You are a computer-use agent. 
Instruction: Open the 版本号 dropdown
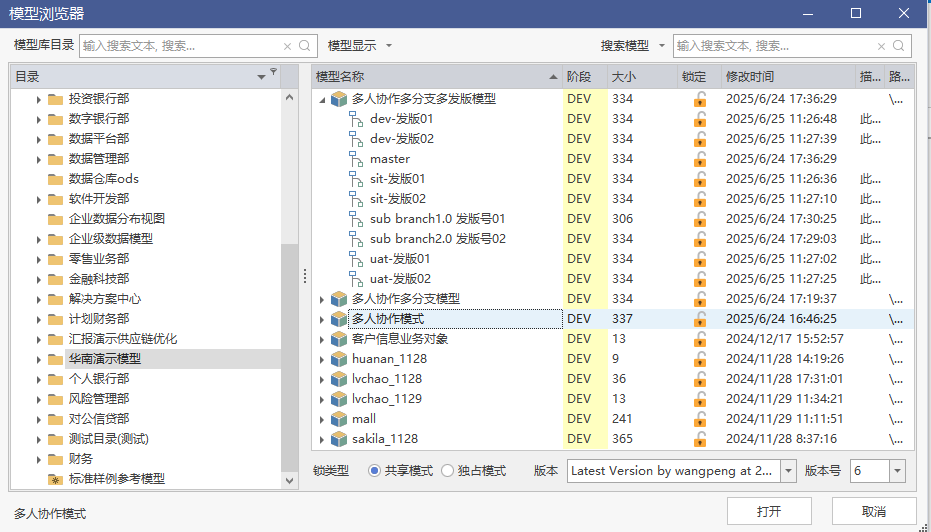tap(897, 471)
